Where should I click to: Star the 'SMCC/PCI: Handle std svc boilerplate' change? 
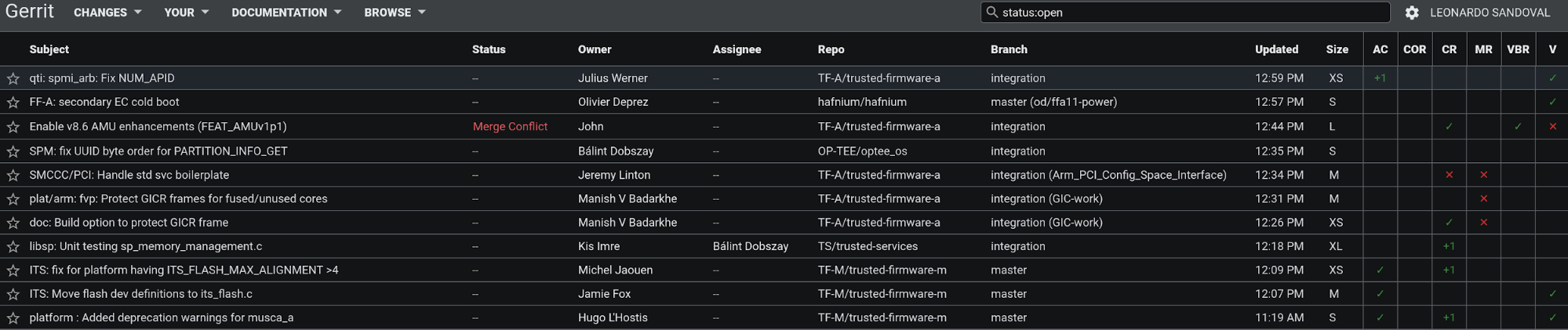[x=13, y=175]
